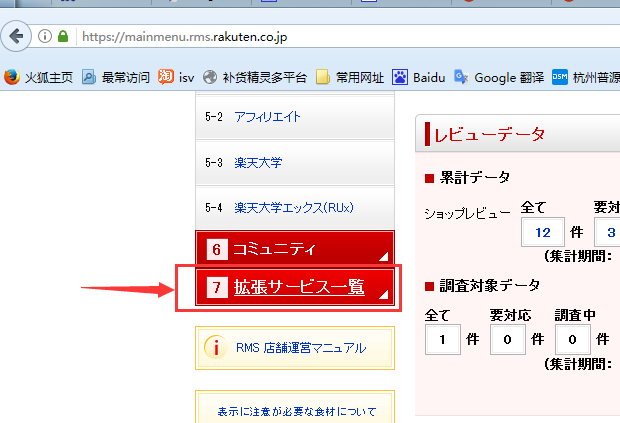Open the Baidu bookmark

(418, 77)
